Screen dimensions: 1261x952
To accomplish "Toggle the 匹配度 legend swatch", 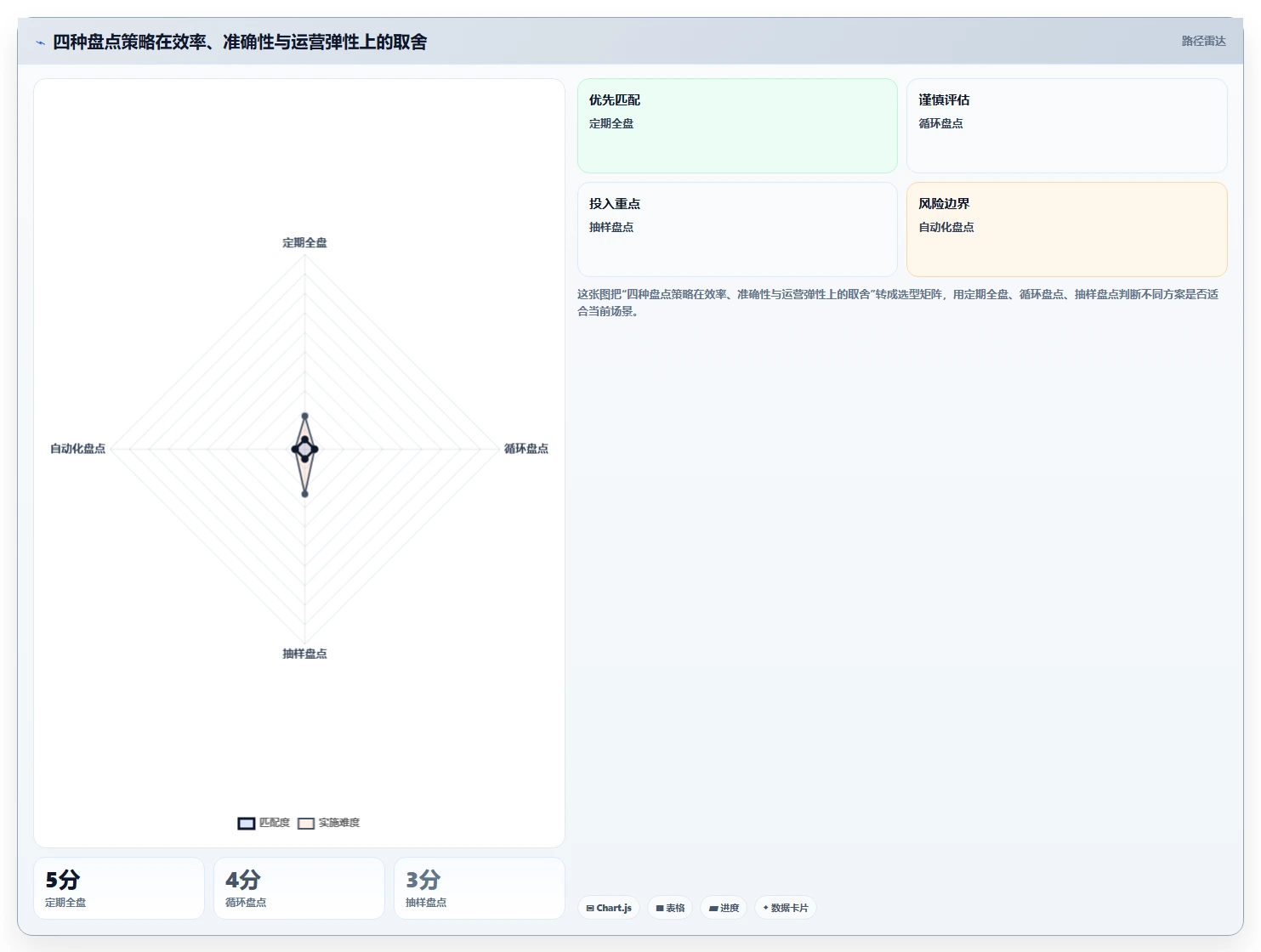I will pos(247,823).
